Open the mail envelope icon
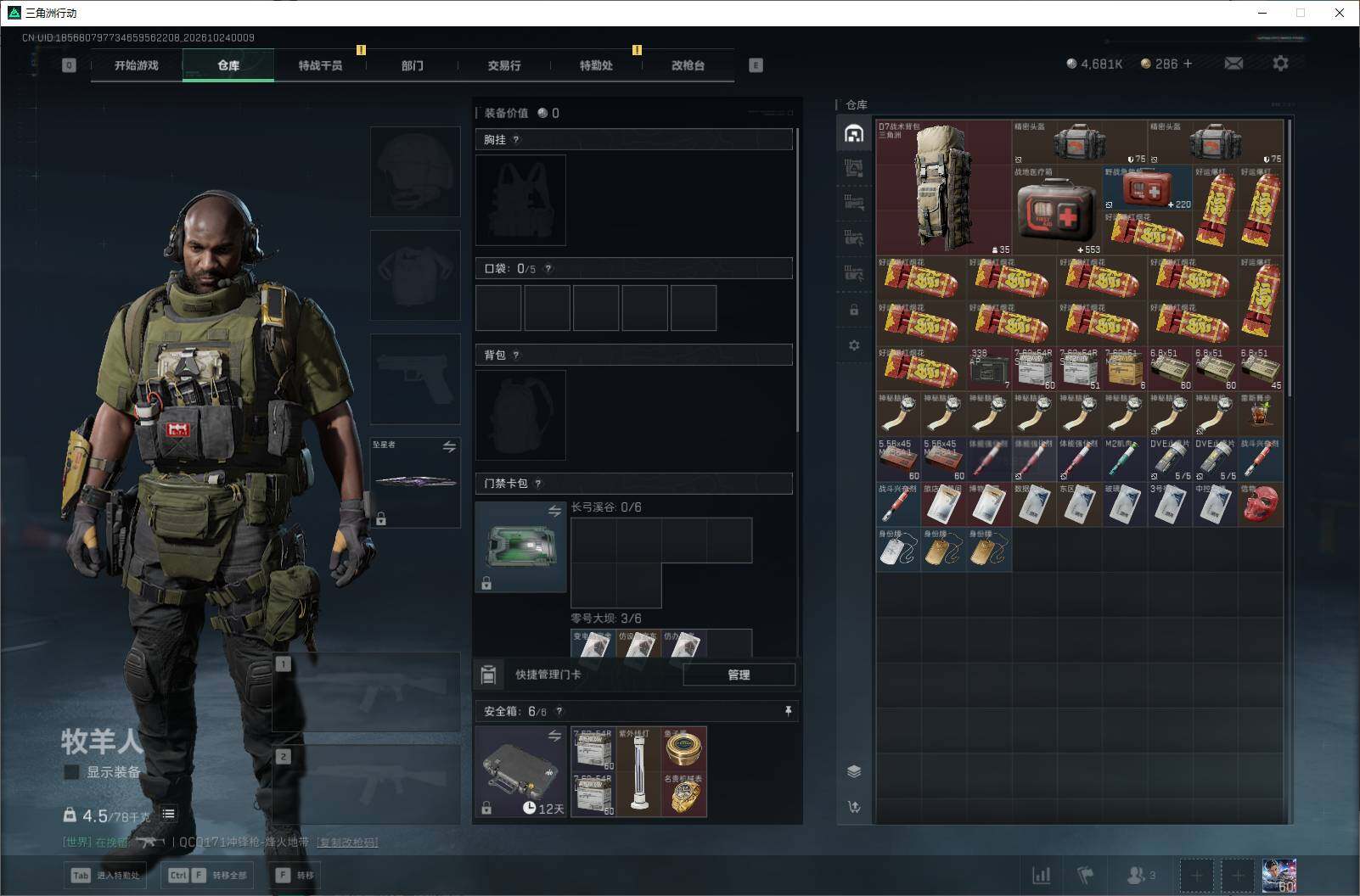1360x896 pixels. click(x=1234, y=64)
